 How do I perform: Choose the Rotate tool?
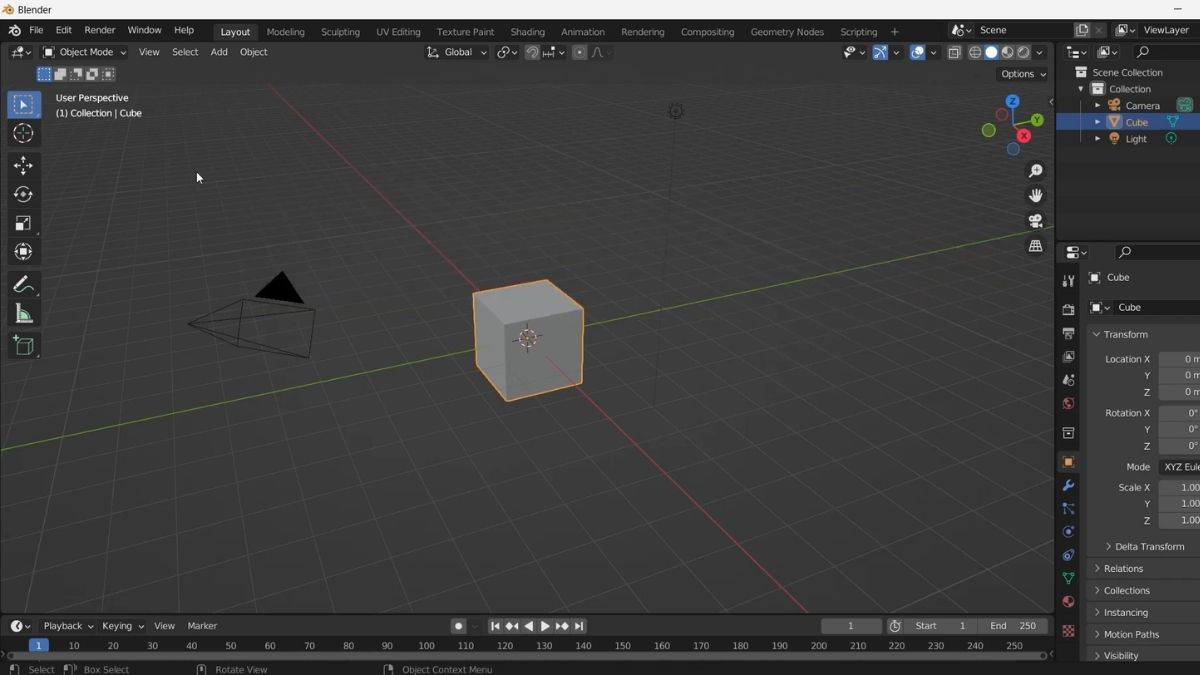click(x=24, y=194)
